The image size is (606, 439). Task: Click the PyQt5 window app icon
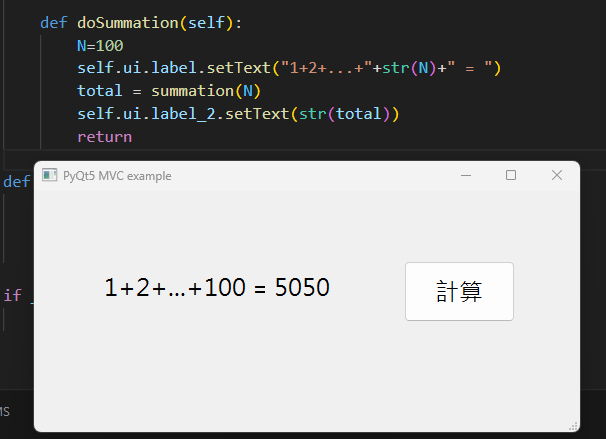click(x=49, y=176)
